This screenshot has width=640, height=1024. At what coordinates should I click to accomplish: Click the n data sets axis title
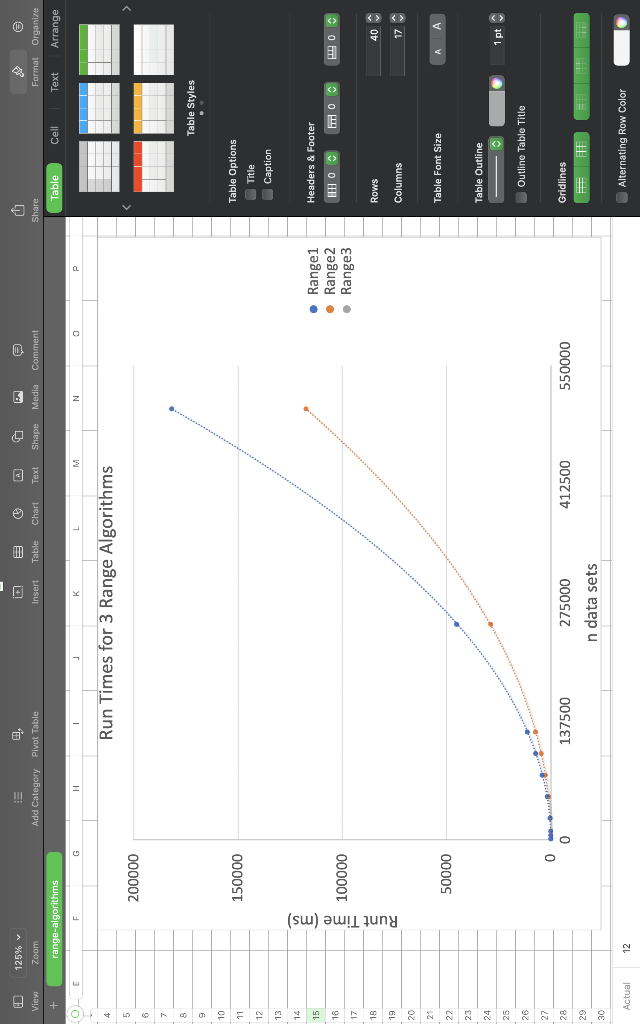pyautogui.click(x=592, y=603)
